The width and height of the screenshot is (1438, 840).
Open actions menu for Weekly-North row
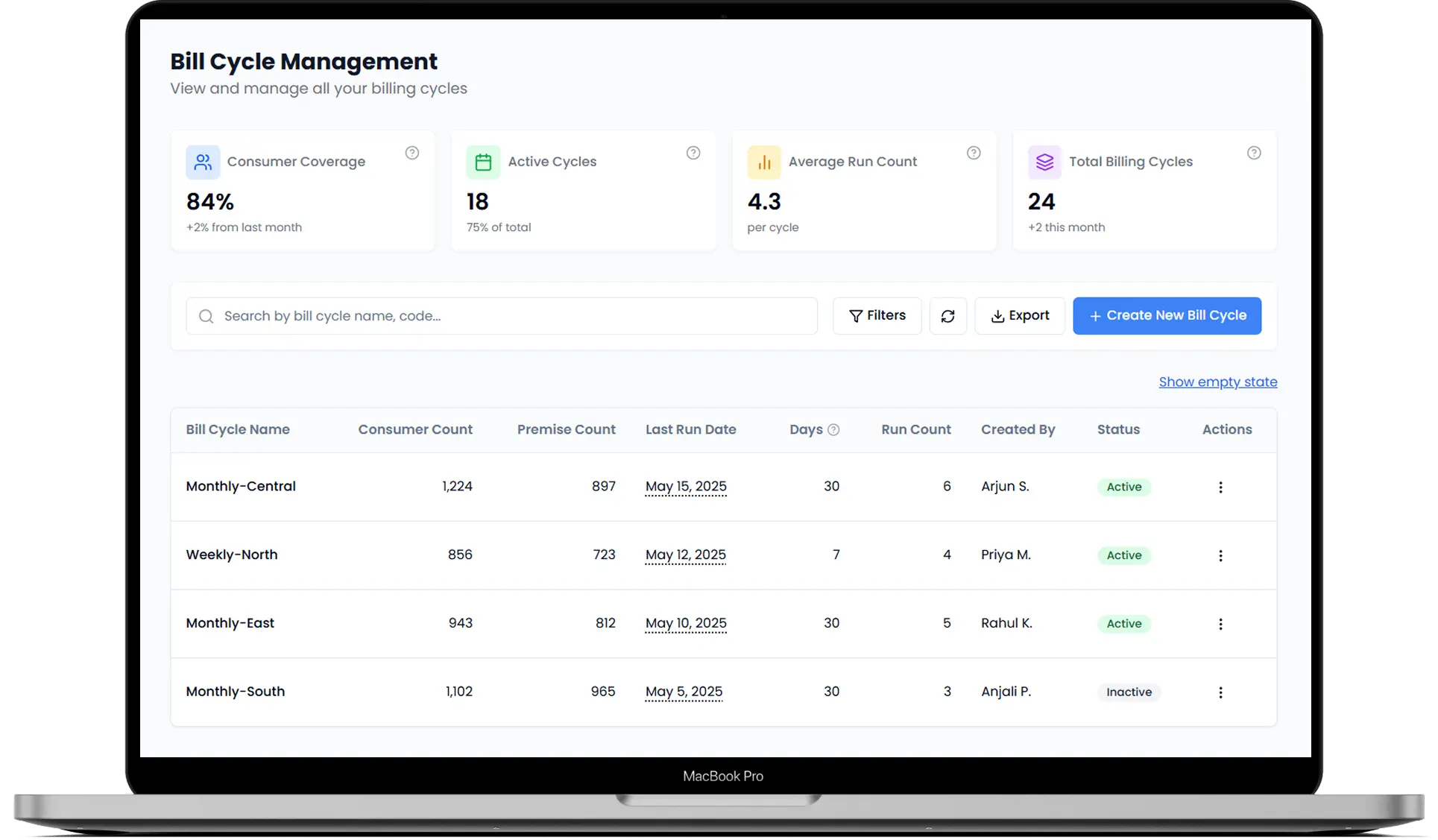click(1220, 556)
